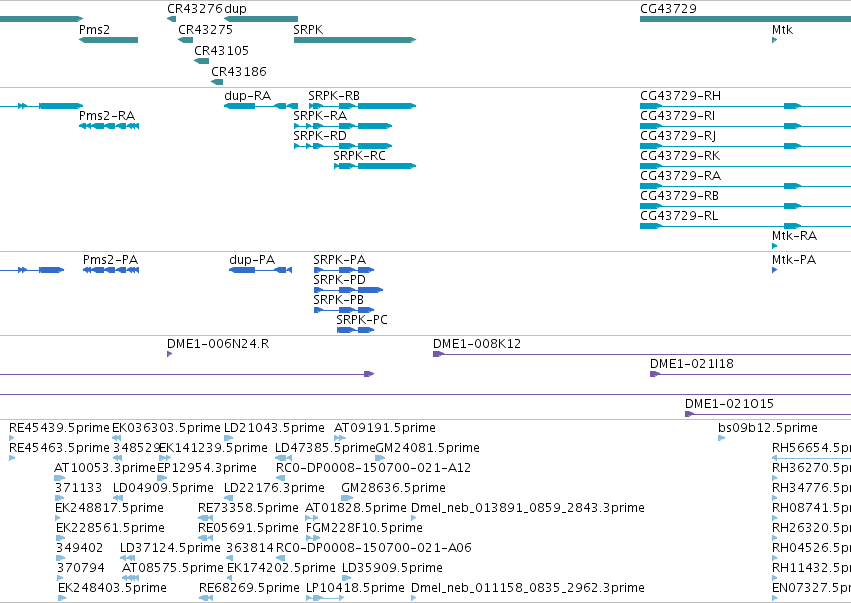Click RC0-DP0008-150700-021-A06 feature
This screenshot has height=603, width=851.
click(279, 558)
